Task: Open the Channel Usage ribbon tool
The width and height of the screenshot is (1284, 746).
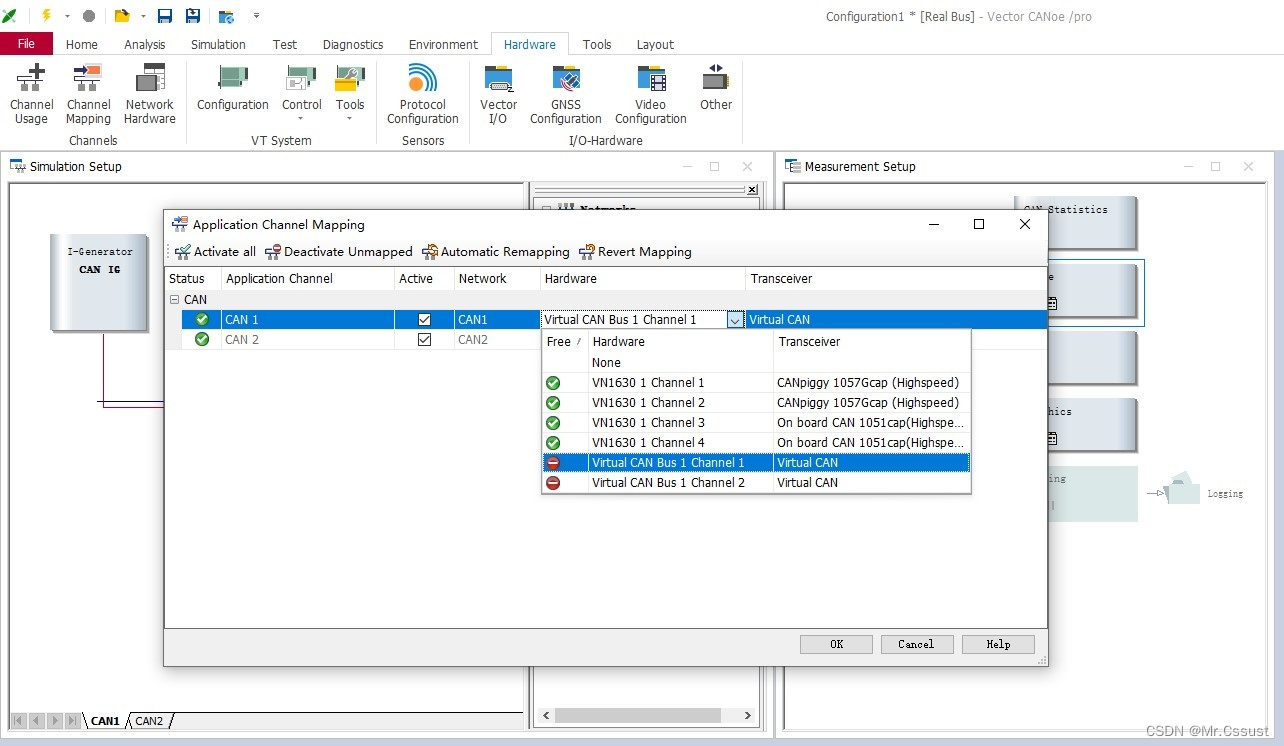Action: click(32, 94)
